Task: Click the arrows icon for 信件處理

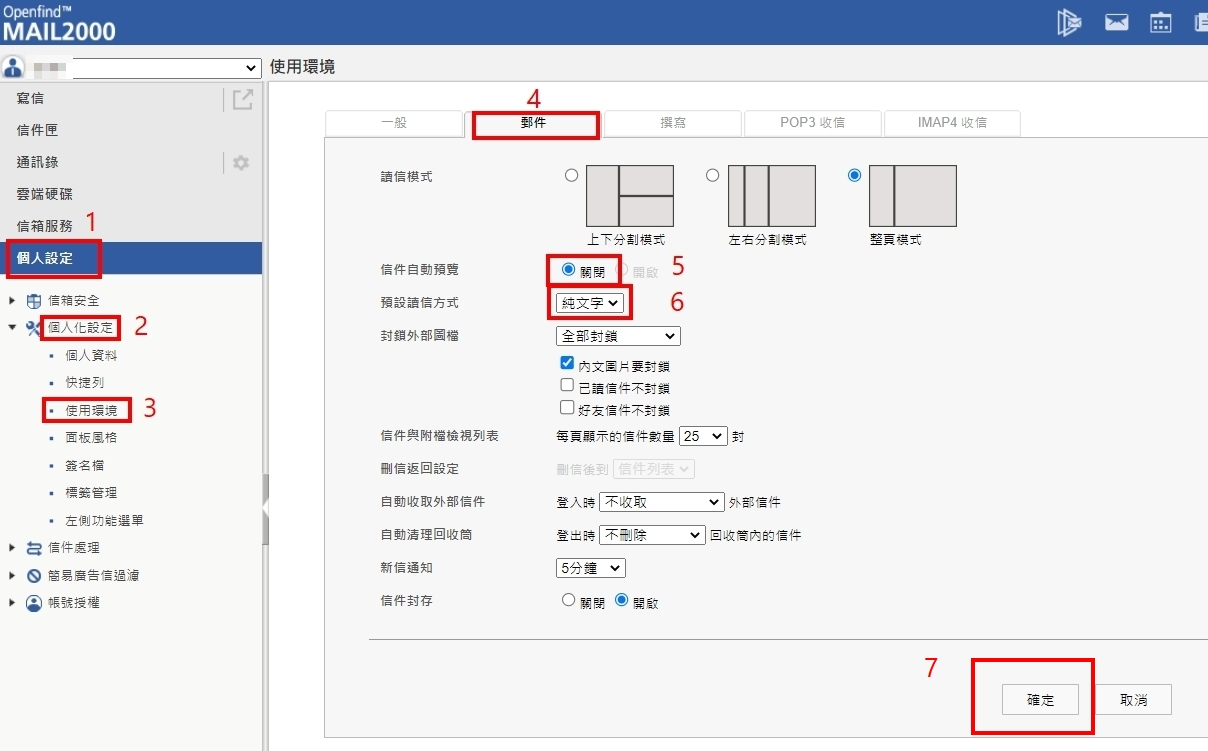Action: (x=34, y=548)
